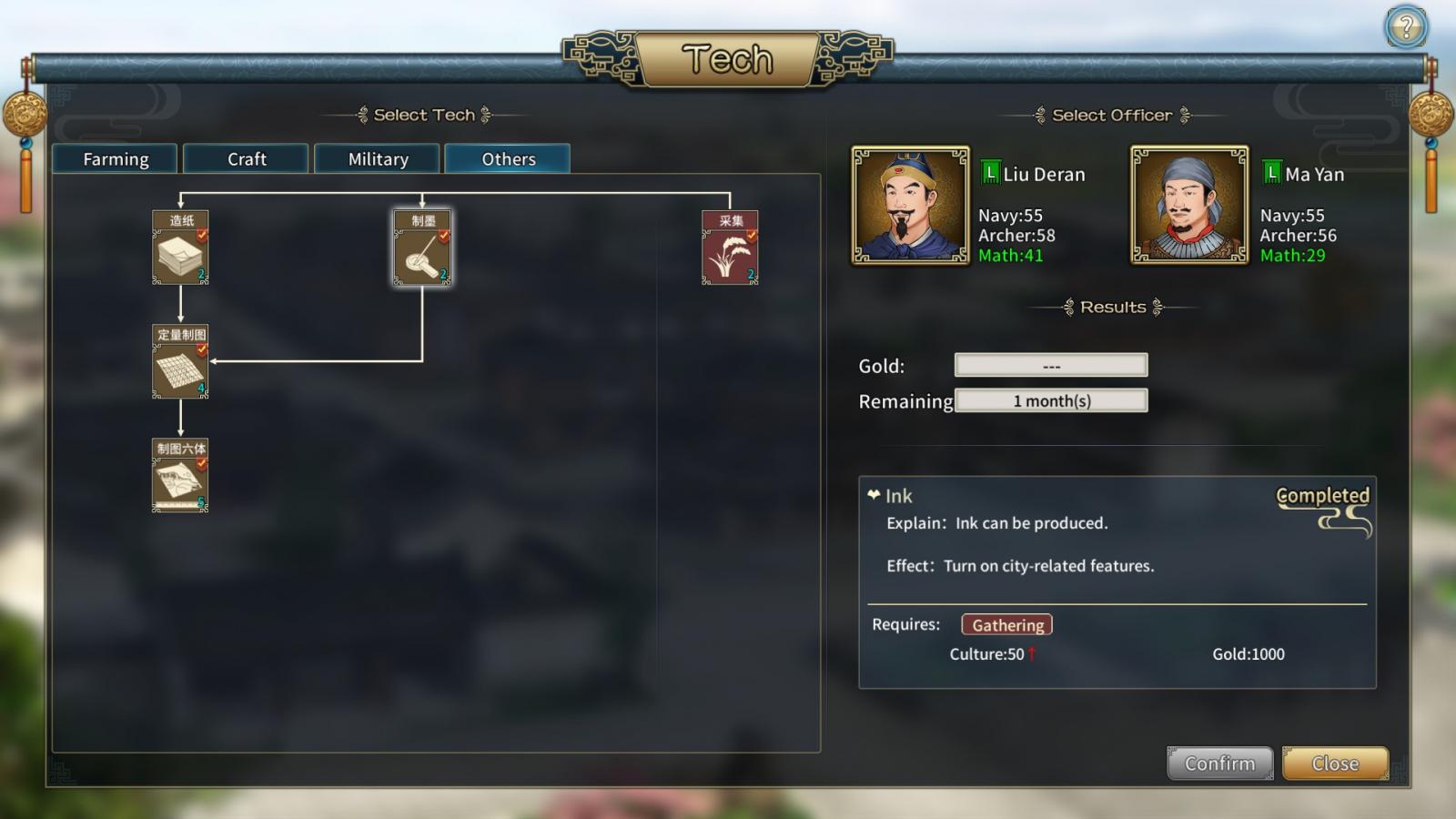Click the Gold result field
The image size is (1456, 819).
pos(1051,365)
